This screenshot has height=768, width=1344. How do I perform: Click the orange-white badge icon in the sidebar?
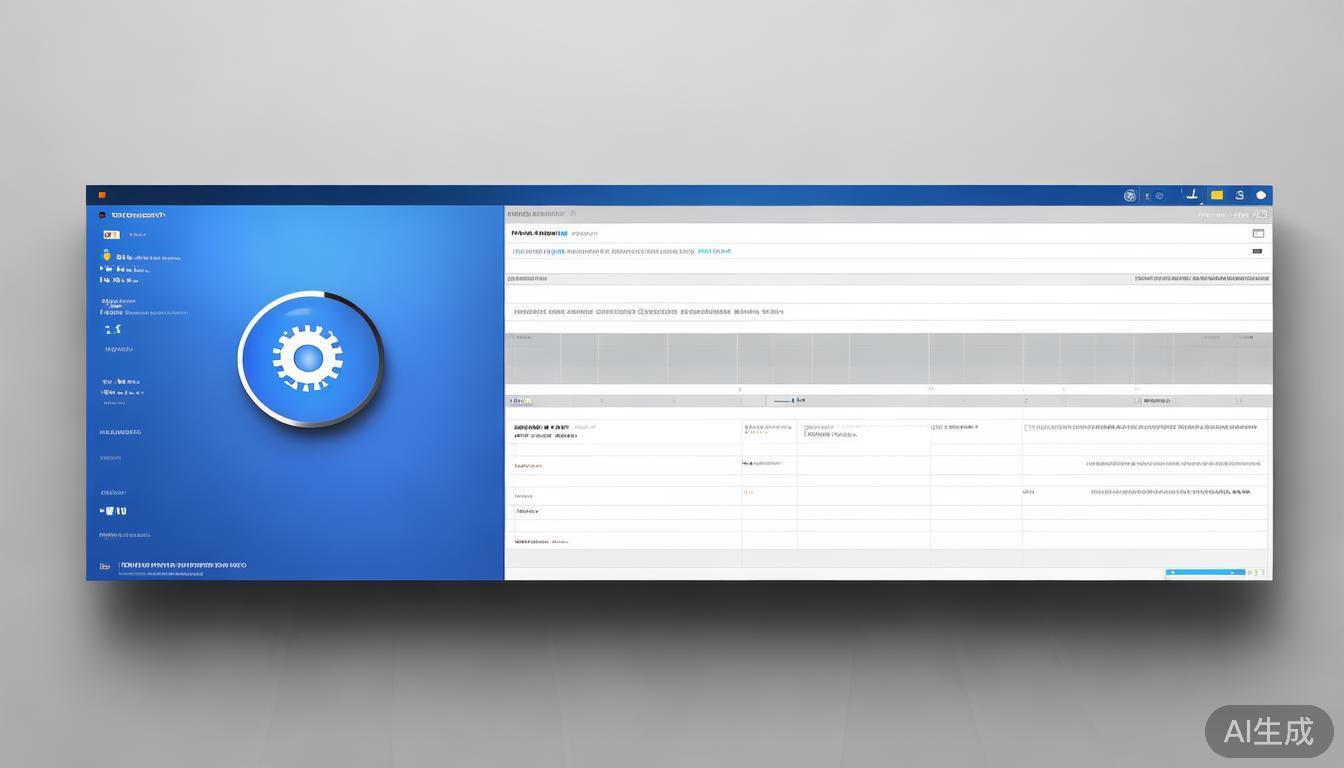(x=110, y=235)
